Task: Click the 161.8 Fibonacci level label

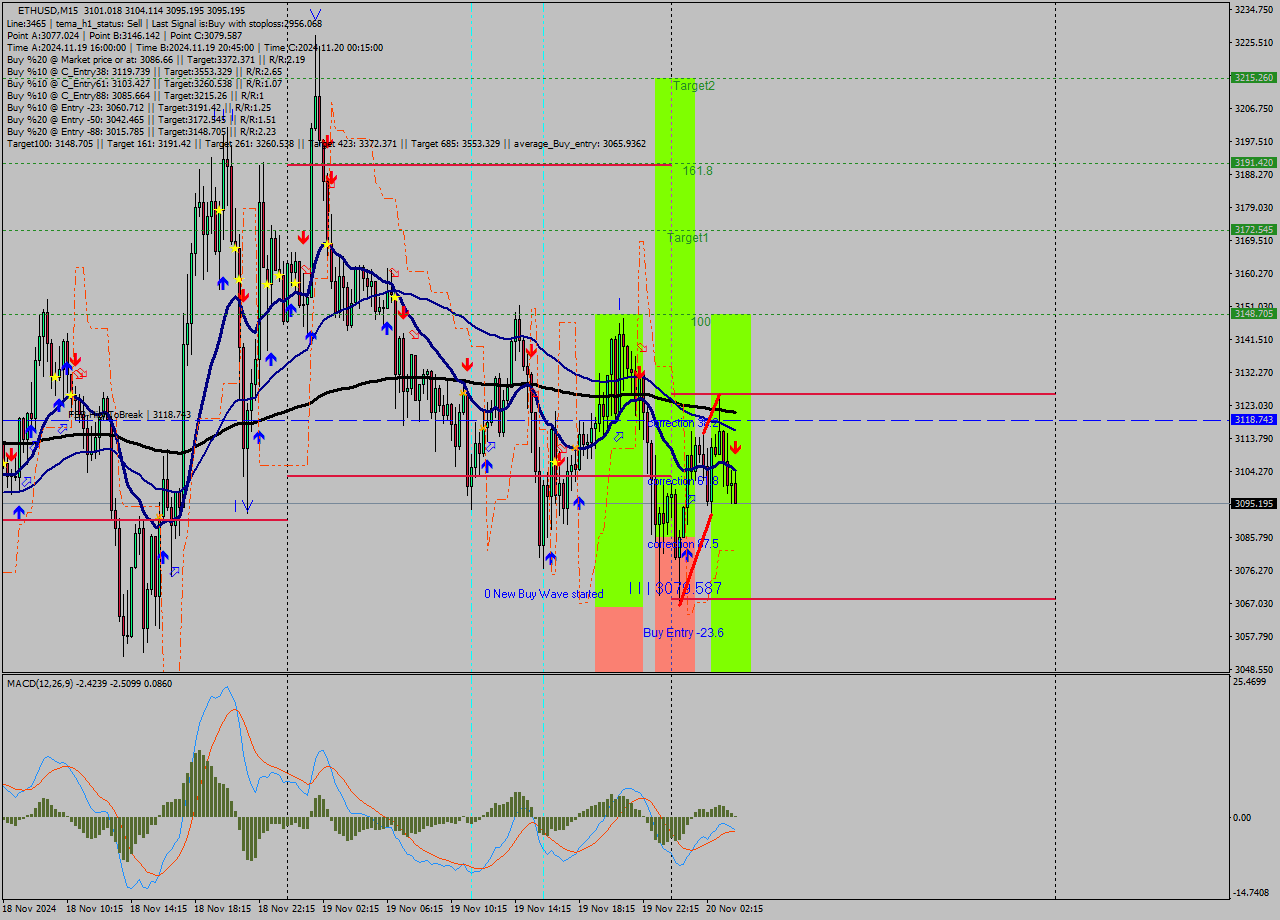Action: pyautogui.click(x=698, y=171)
